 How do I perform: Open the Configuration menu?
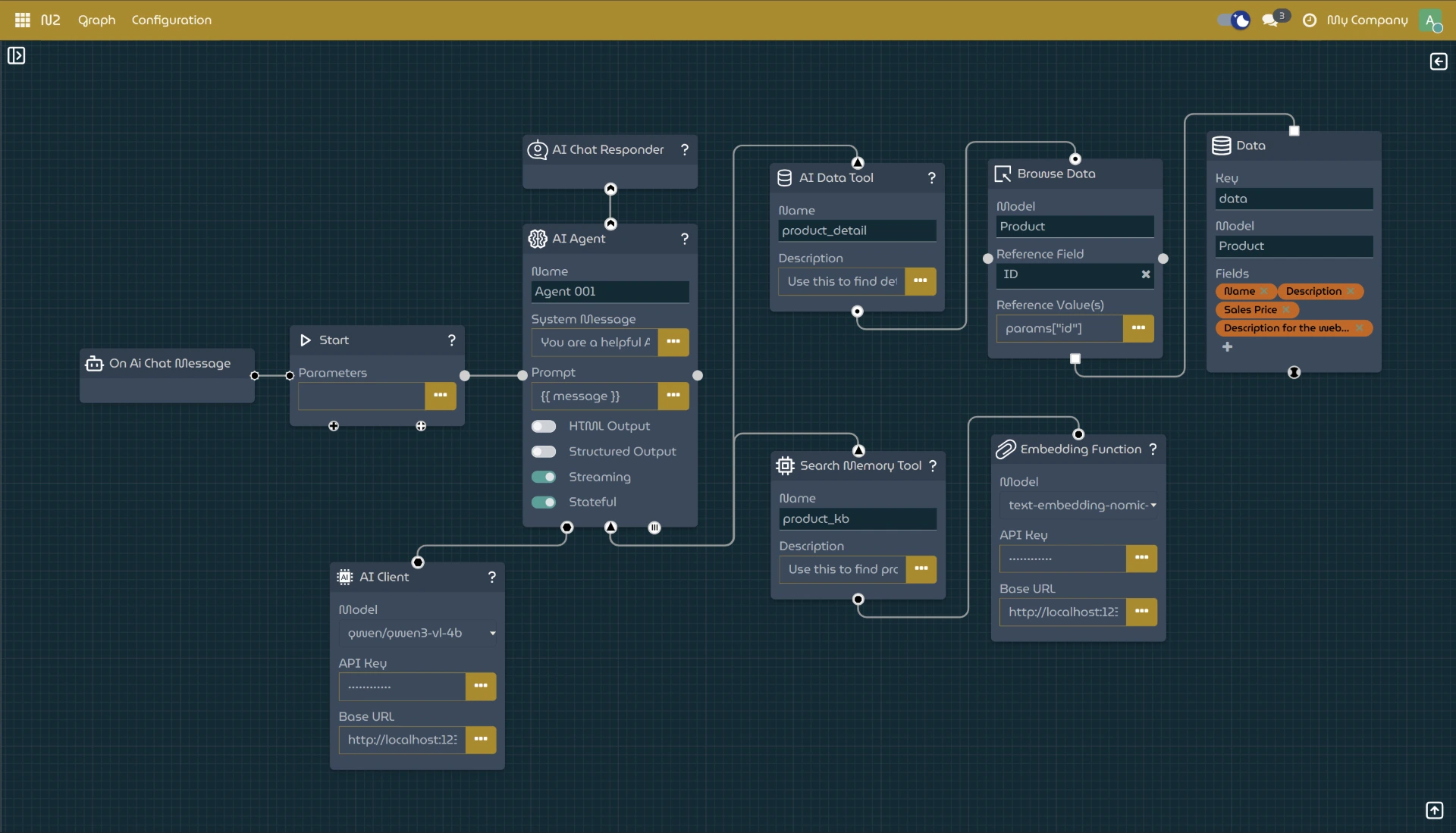(x=171, y=20)
